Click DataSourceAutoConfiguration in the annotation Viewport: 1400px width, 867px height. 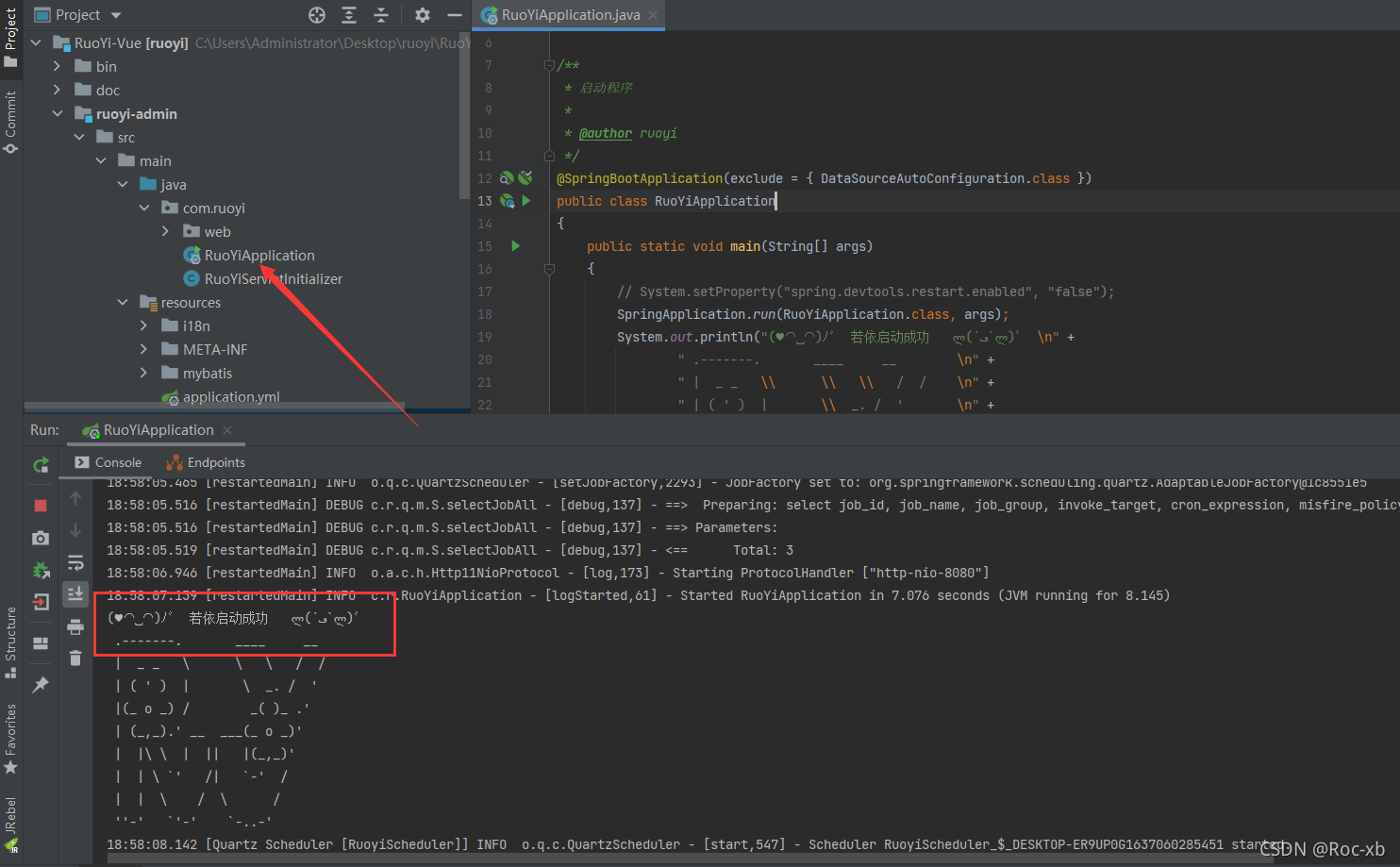tap(922, 178)
